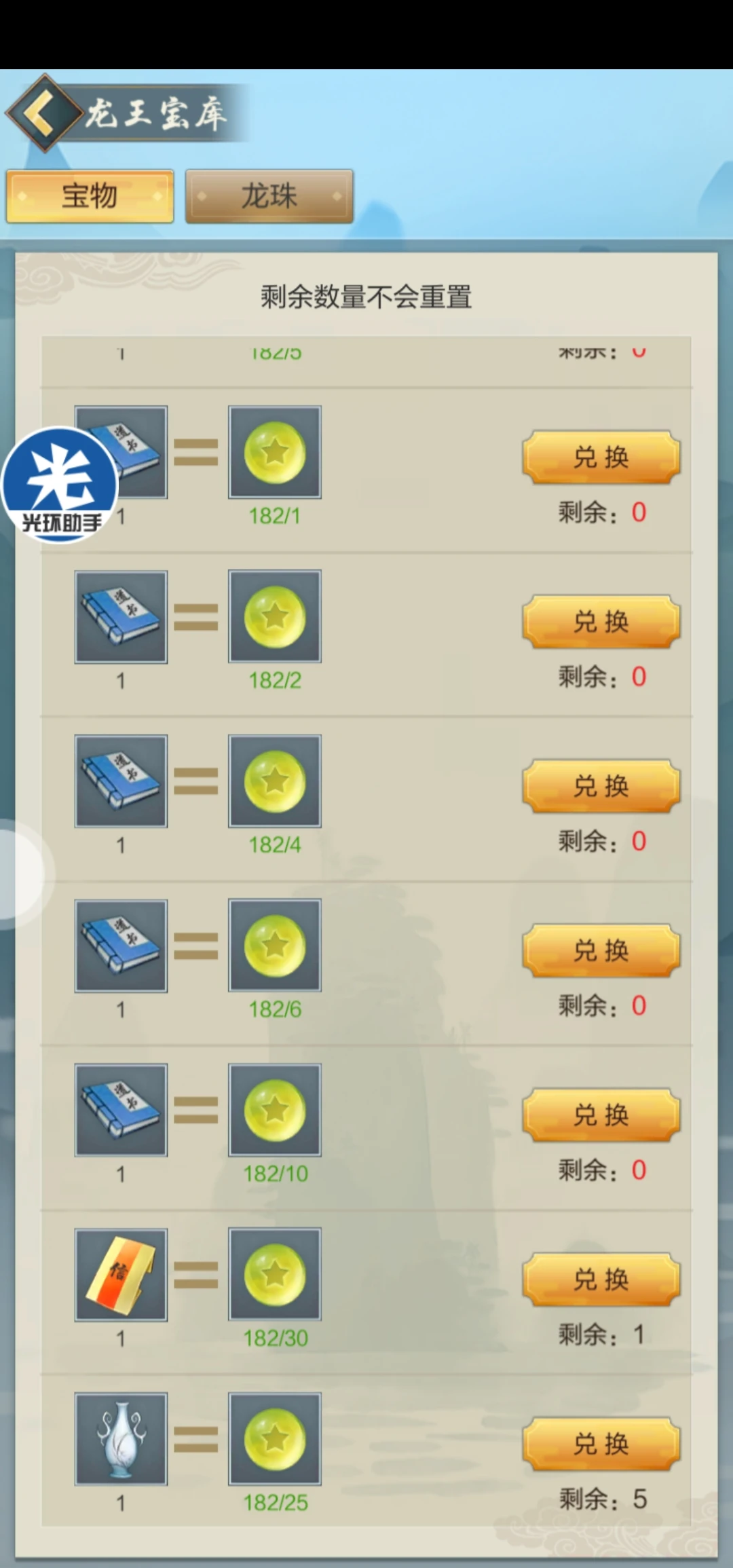The height and width of the screenshot is (1568, 733).
Task: Tap the dragon pearl coin above 182/25
Action: [x=275, y=1439]
